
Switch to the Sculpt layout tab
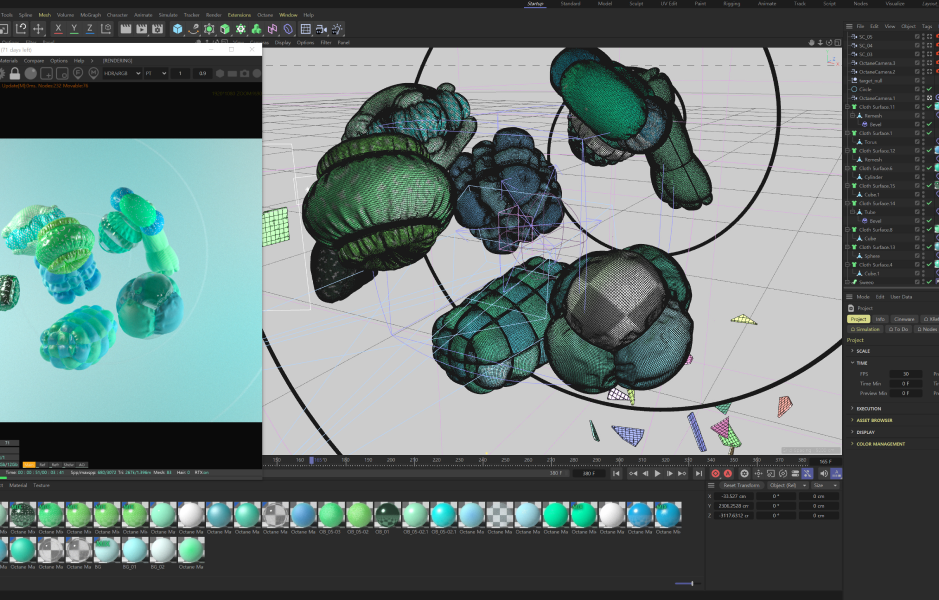[x=636, y=4]
